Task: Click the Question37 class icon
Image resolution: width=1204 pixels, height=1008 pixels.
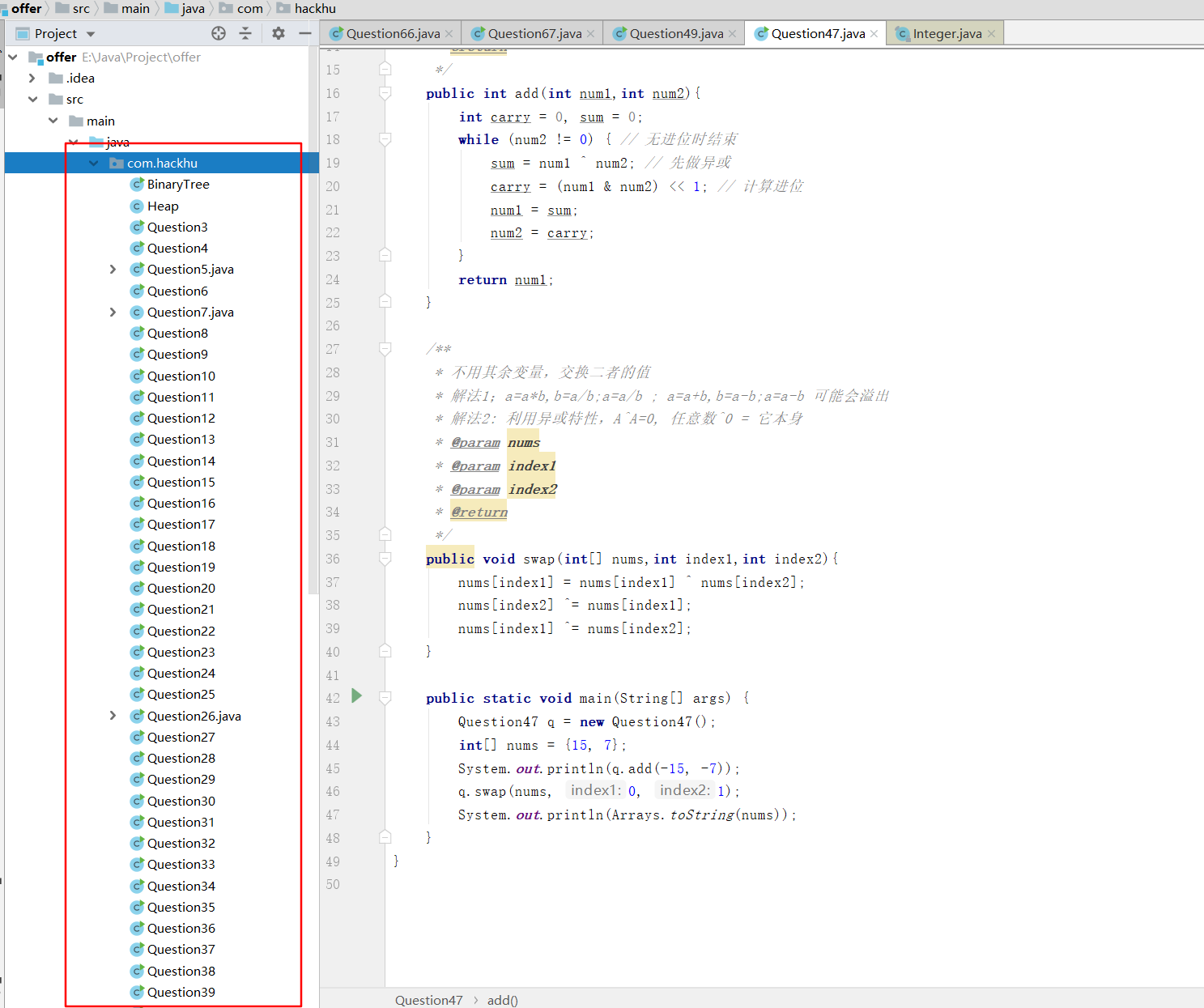Action: point(137,949)
